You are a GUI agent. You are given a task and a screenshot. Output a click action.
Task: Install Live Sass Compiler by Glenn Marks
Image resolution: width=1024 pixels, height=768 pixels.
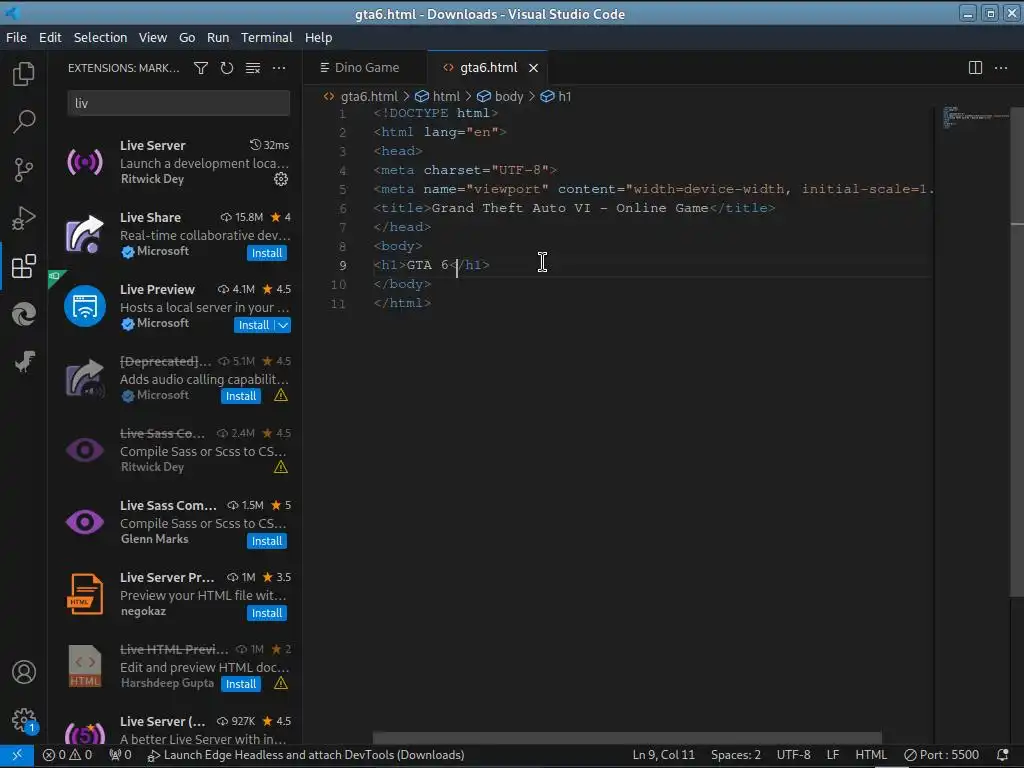click(266, 541)
